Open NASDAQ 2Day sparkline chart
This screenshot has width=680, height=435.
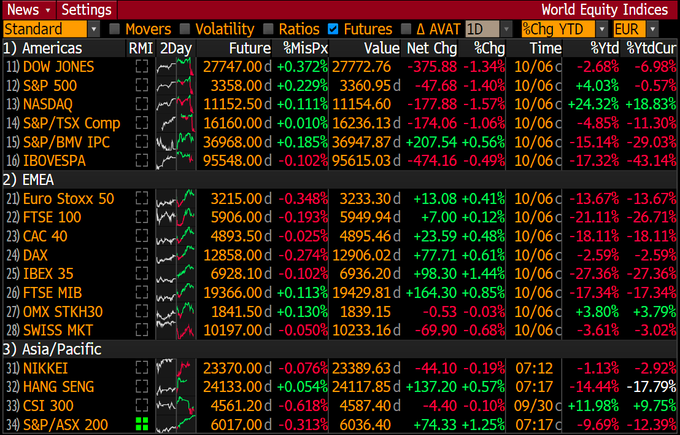[176, 104]
